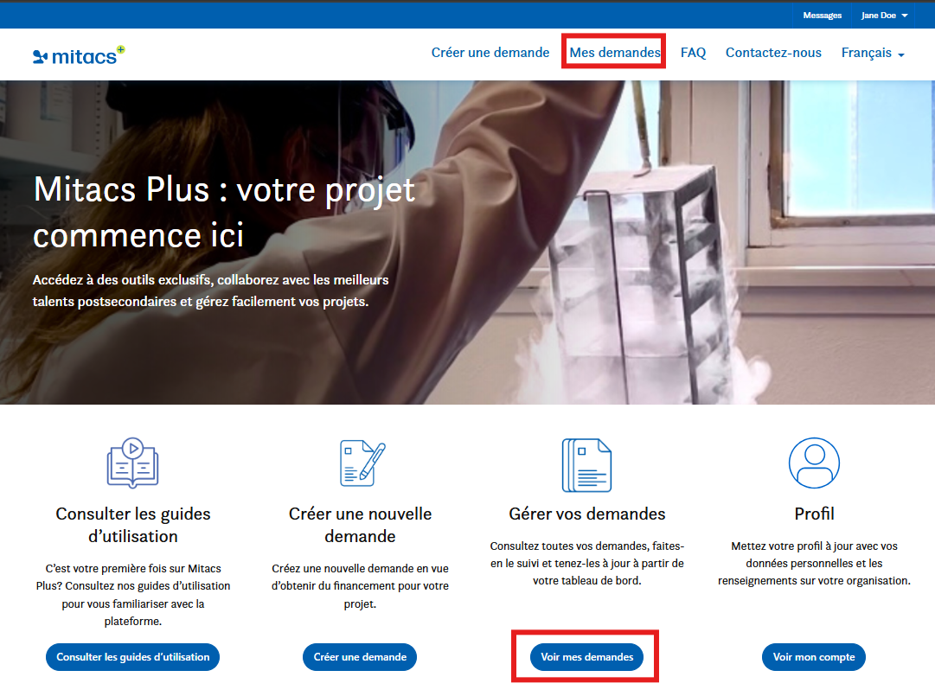Expand the Français language dropdown
The image size is (935, 696).
tap(872, 53)
